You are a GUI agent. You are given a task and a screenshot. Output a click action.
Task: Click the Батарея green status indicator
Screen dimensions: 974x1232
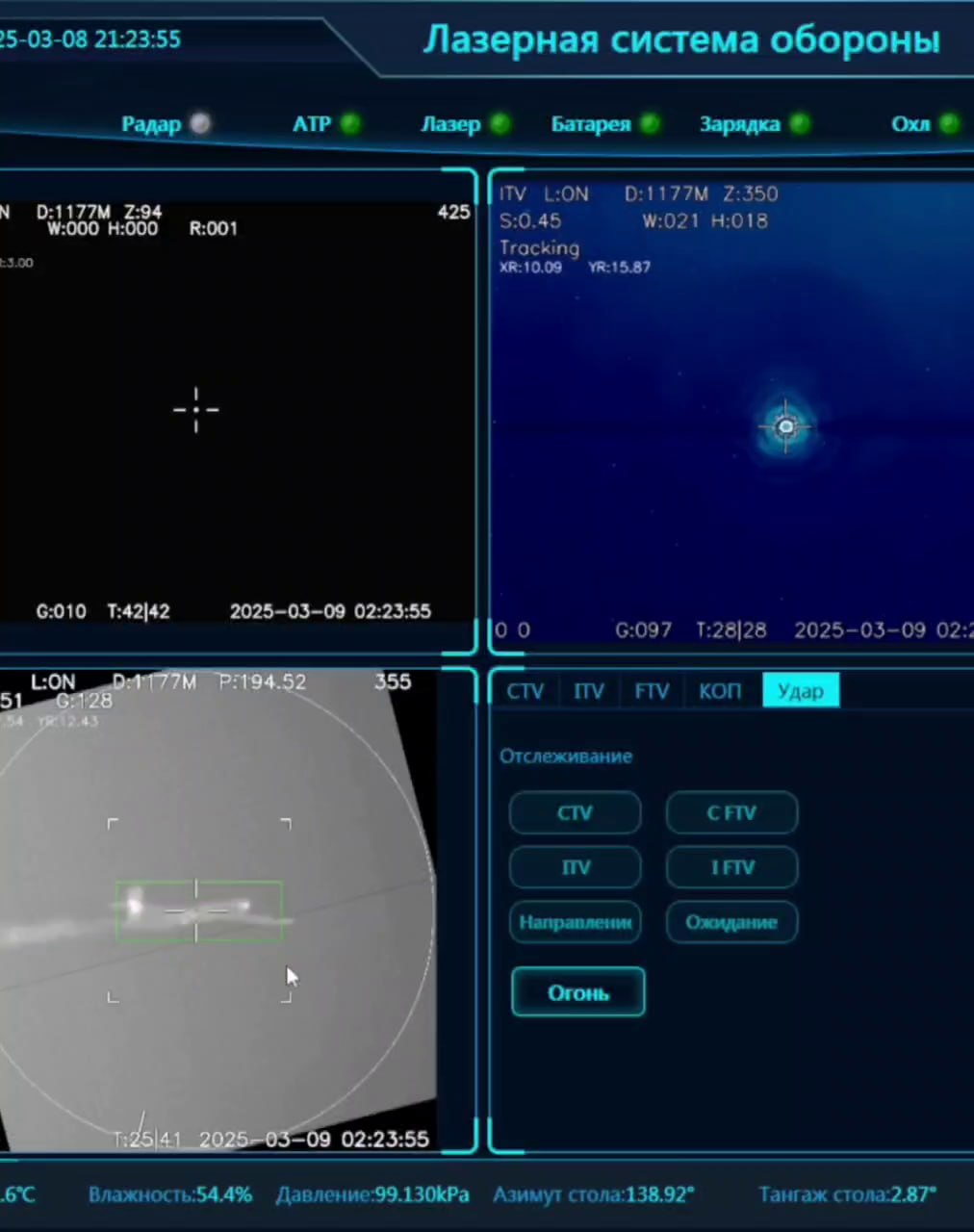pos(651,124)
